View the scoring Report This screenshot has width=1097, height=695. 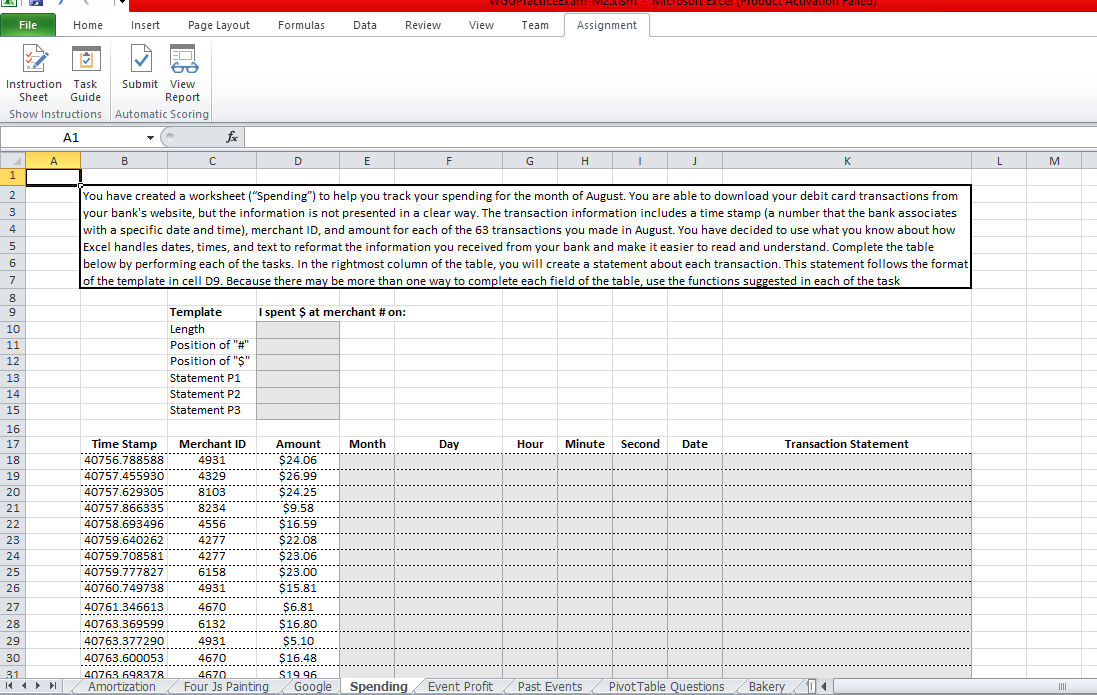pyautogui.click(x=183, y=73)
